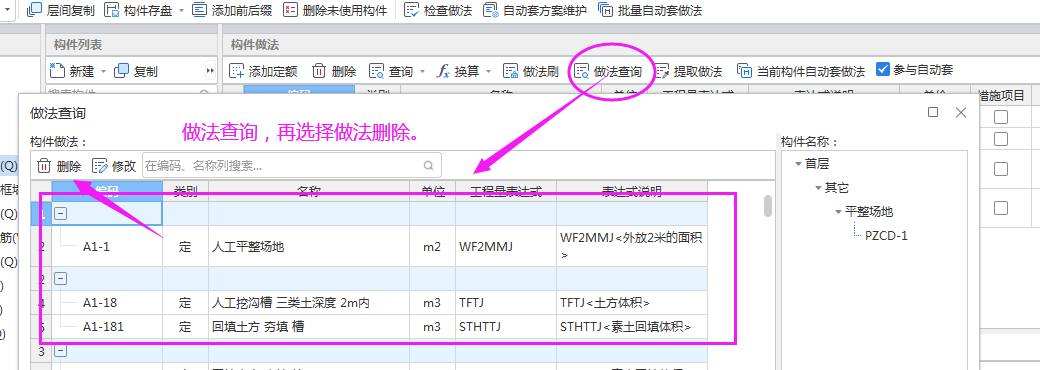The width and height of the screenshot is (1040, 370).
Task: Click the 回填土方 夯填 槽 cell
Action: click(309, 326)
